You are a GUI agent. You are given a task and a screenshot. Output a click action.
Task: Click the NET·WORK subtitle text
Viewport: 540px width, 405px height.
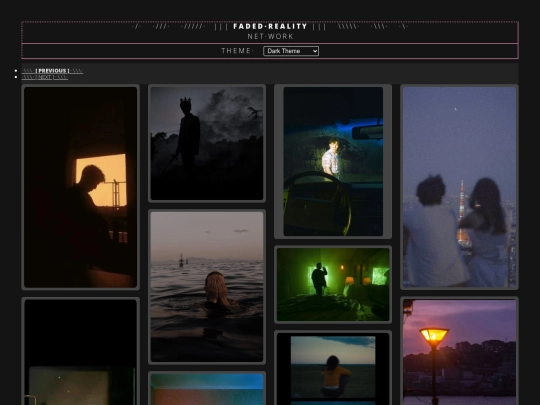270,37
